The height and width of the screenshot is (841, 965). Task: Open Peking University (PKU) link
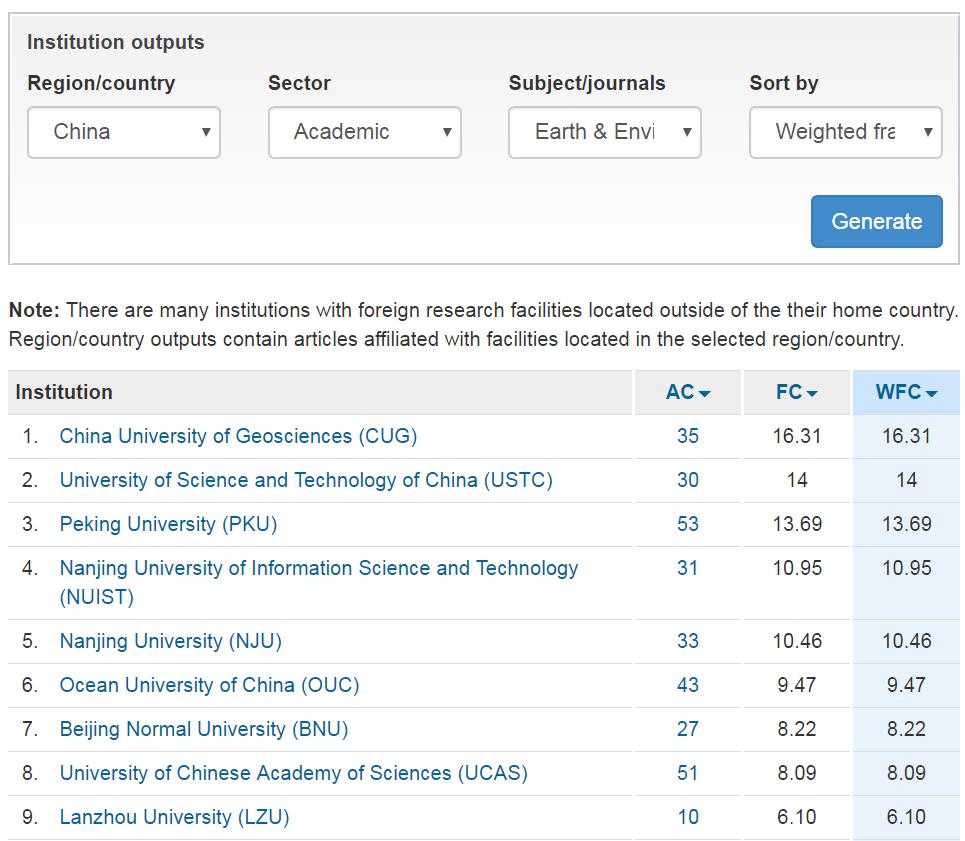click(x=168, y=524)
